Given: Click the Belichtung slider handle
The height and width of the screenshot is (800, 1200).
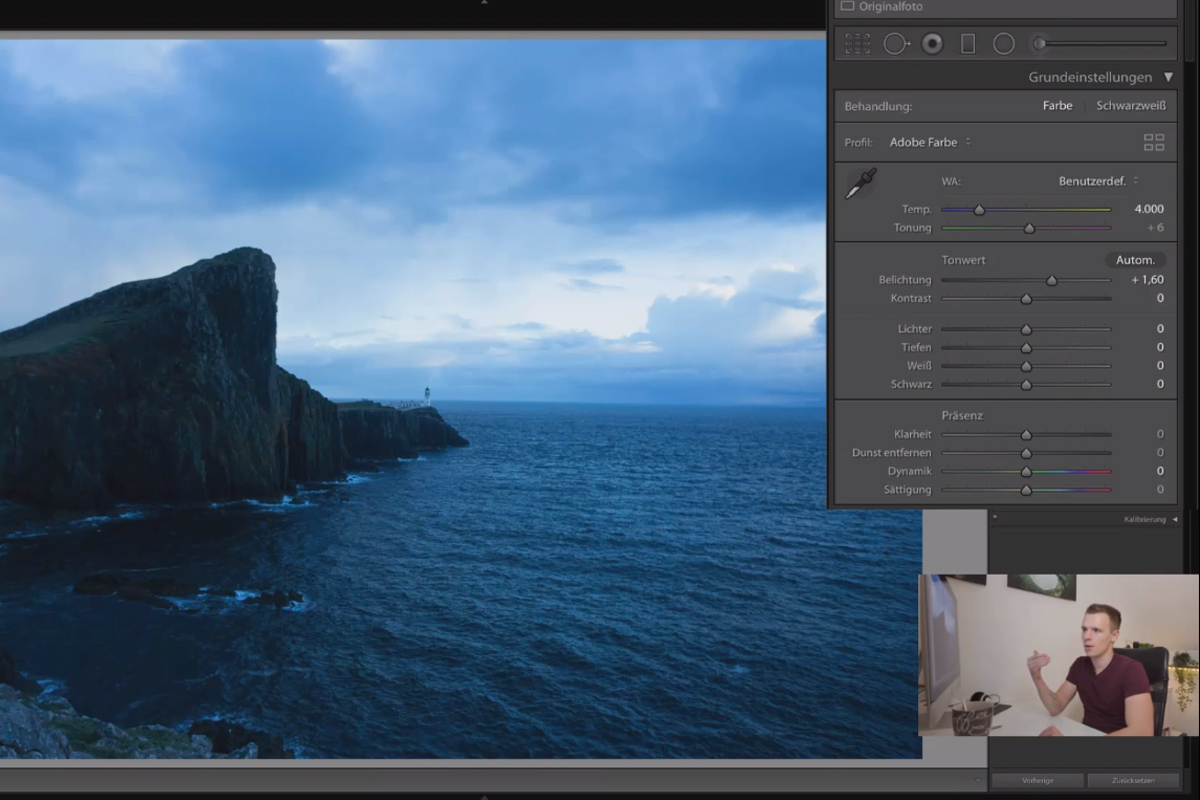Looking at the screenshot, I should pos(1051,280).
